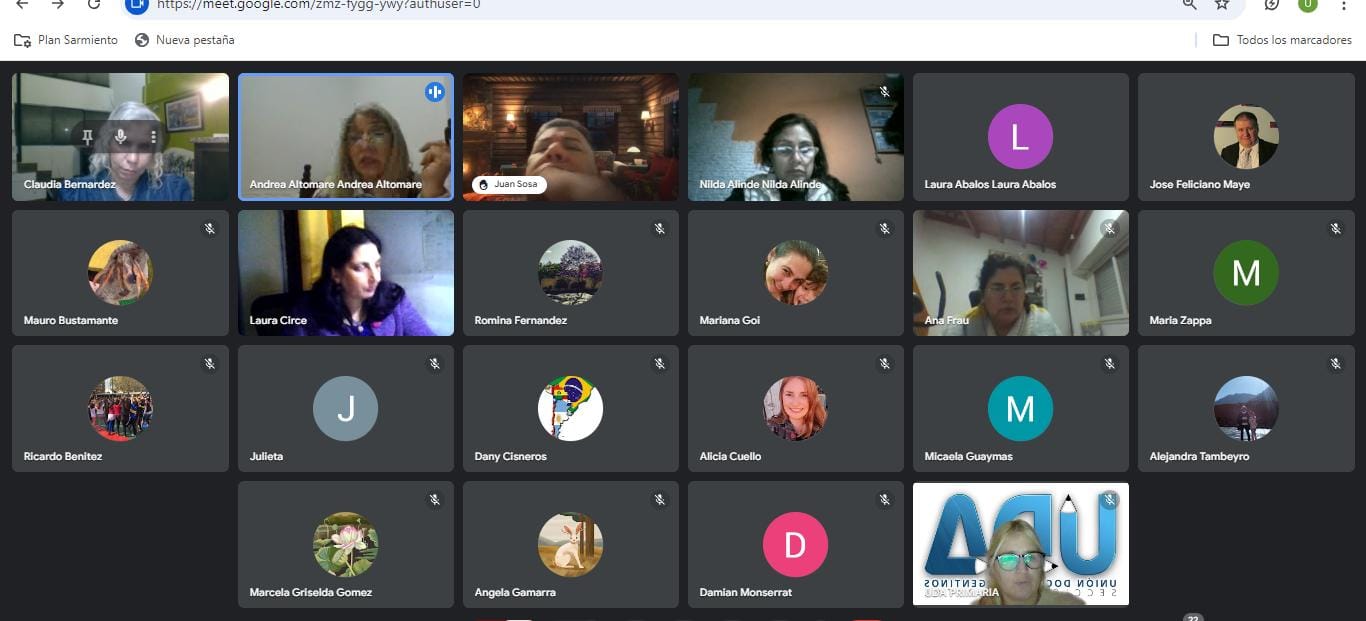Screen dimensions: 1366x621
Task: Click the speaking indicator on Andrea Altomare's tile
Action: point(434,92)
